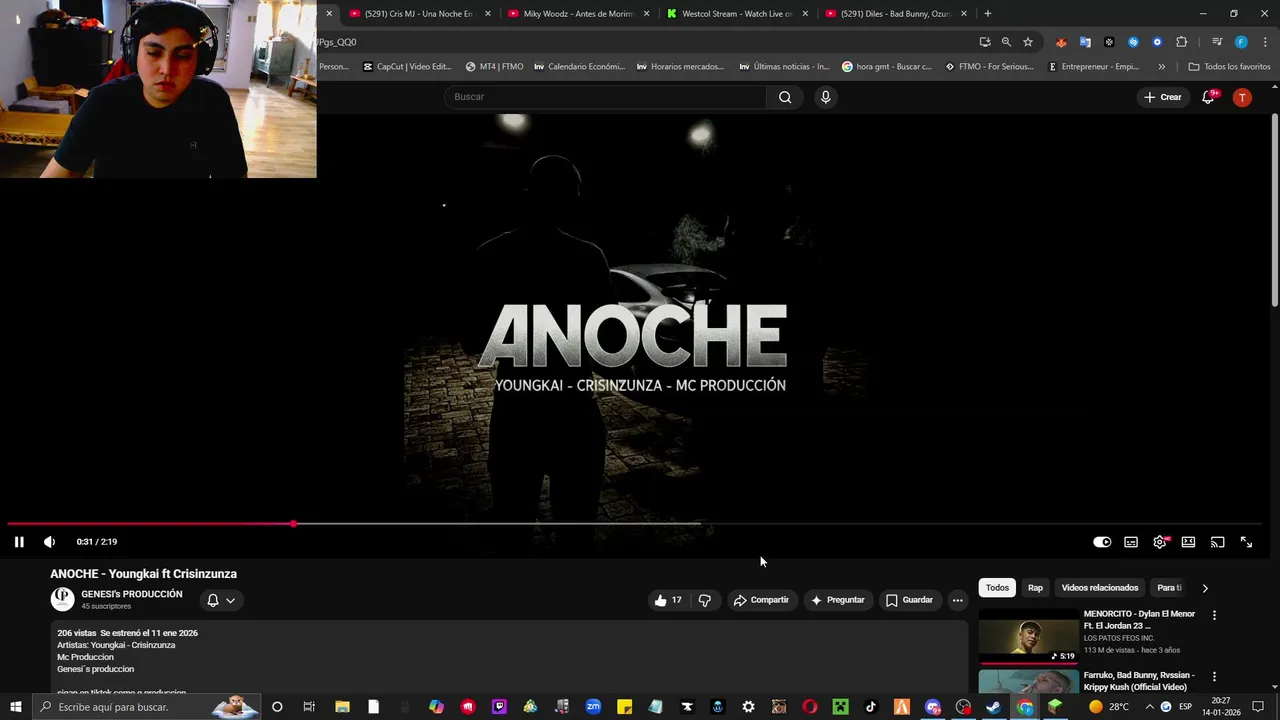Open the Chrome profile avatar
The width and height of the screenshot is (1280, 720).
click(x=1241, y=42)
